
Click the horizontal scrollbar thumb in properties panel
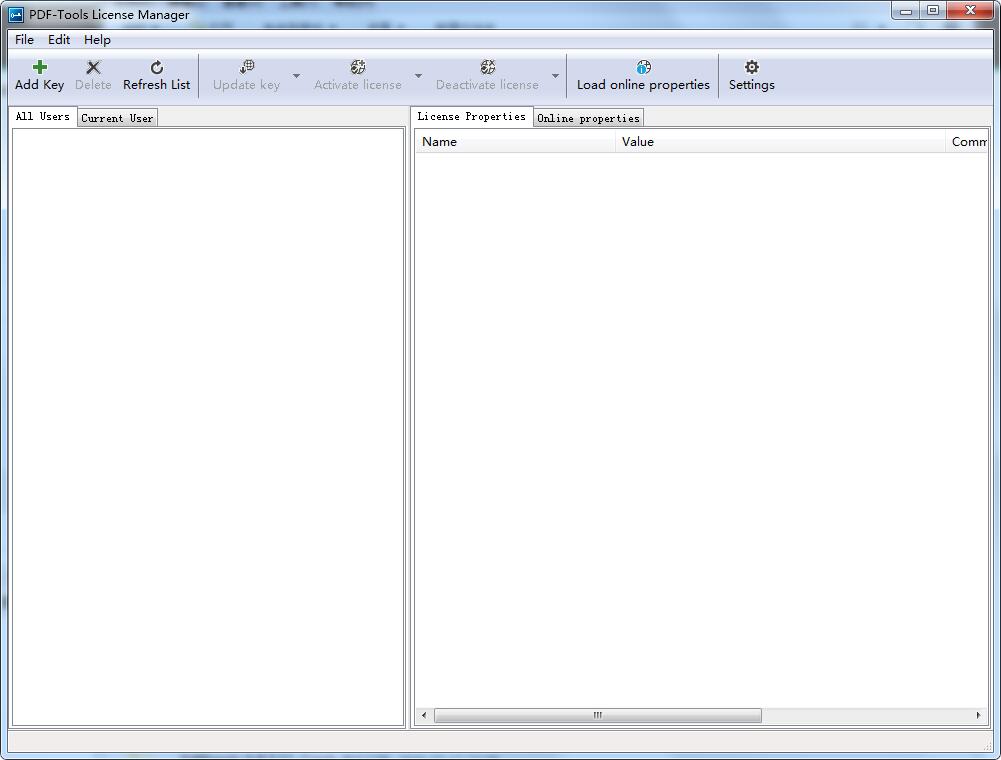(598, 715)
